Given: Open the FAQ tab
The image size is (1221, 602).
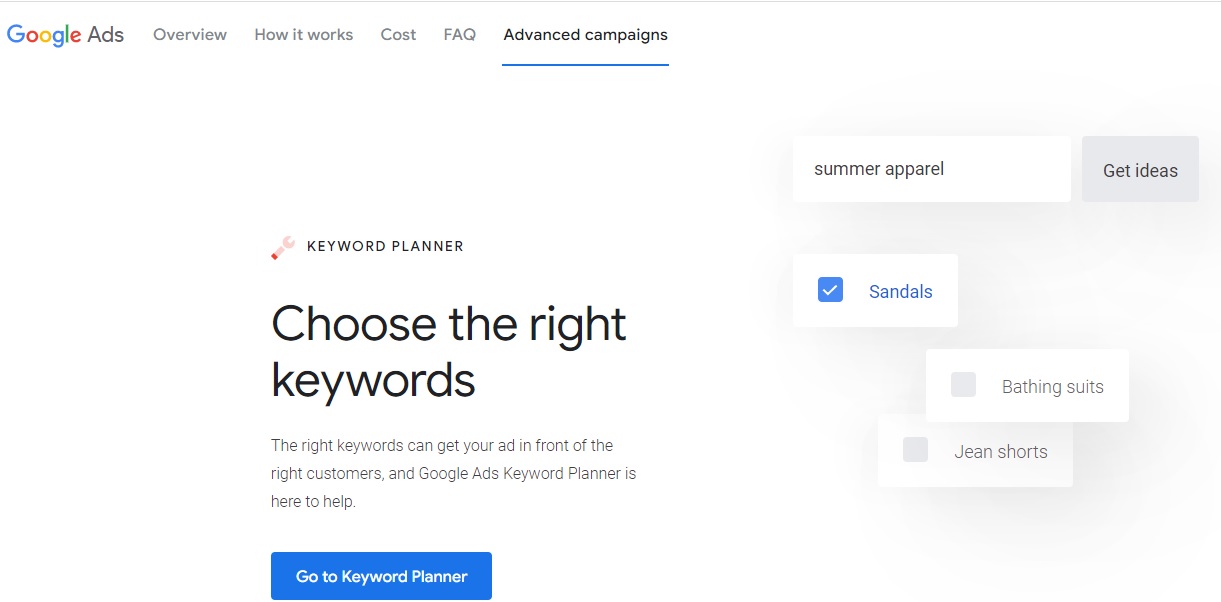Looking at the screenshot, I should 459,35.
